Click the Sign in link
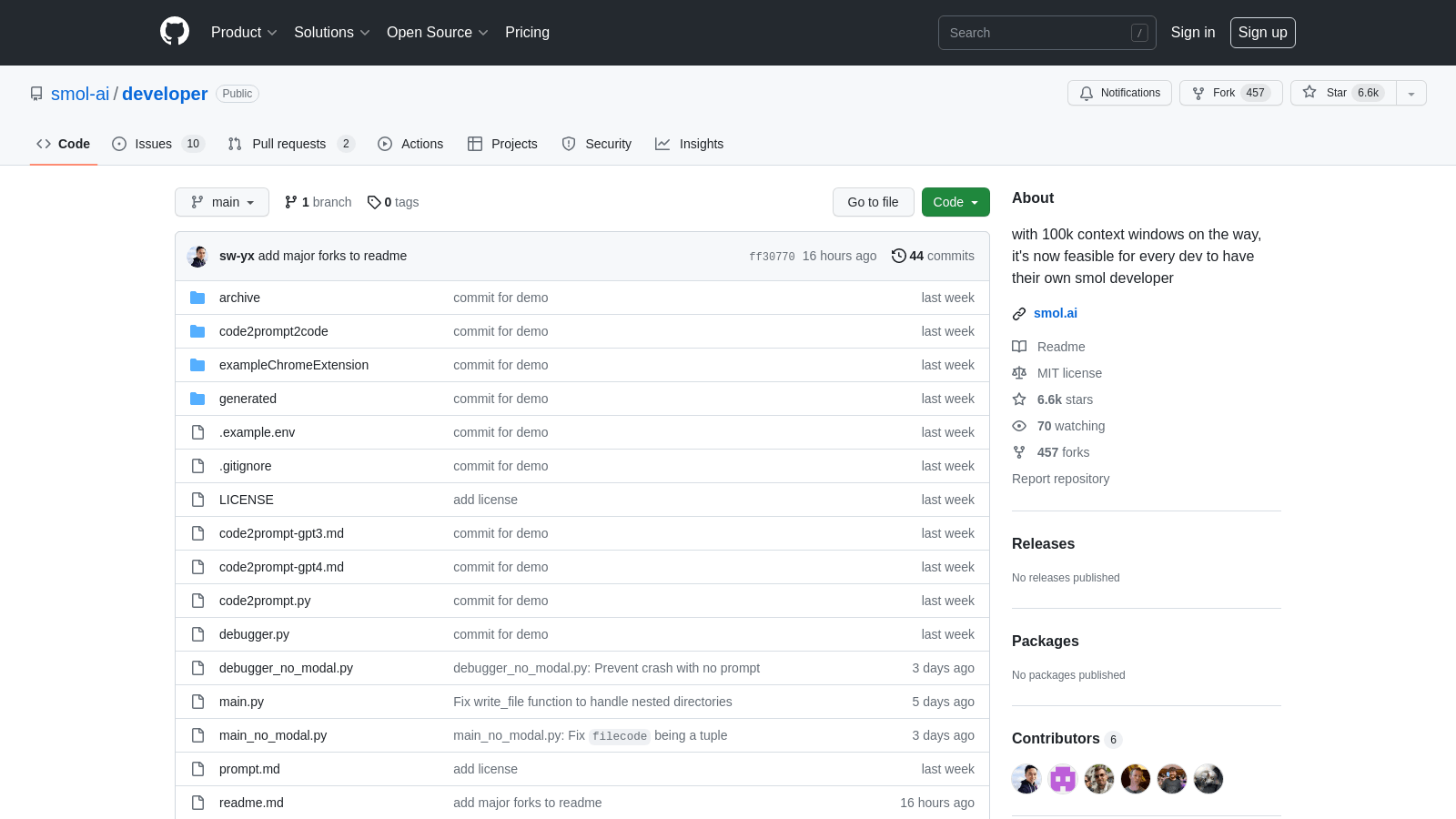Screen dimensions: 1456x819 click(1193, 33)
